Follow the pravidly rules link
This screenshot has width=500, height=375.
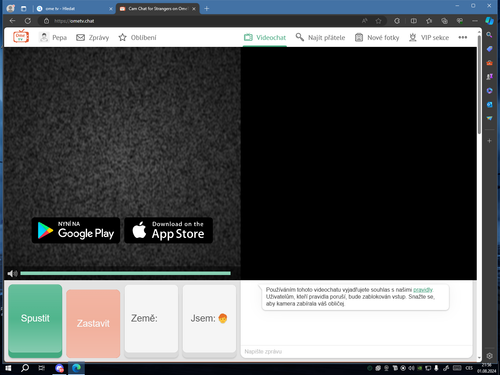423,290
